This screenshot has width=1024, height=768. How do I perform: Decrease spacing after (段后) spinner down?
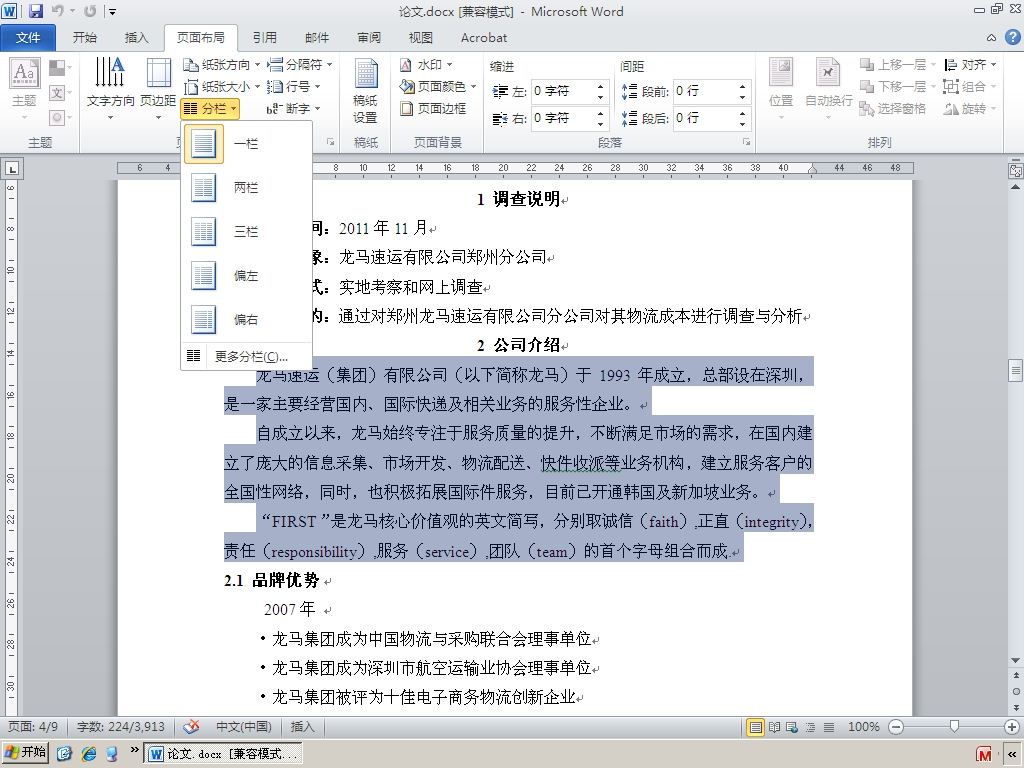(x=743, y=123)
